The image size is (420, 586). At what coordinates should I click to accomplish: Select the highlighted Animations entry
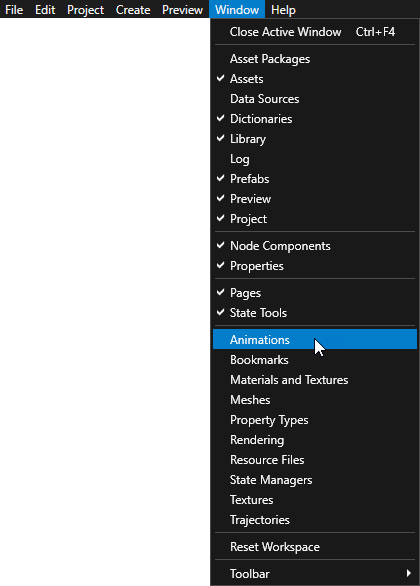(x=315, y=339)
